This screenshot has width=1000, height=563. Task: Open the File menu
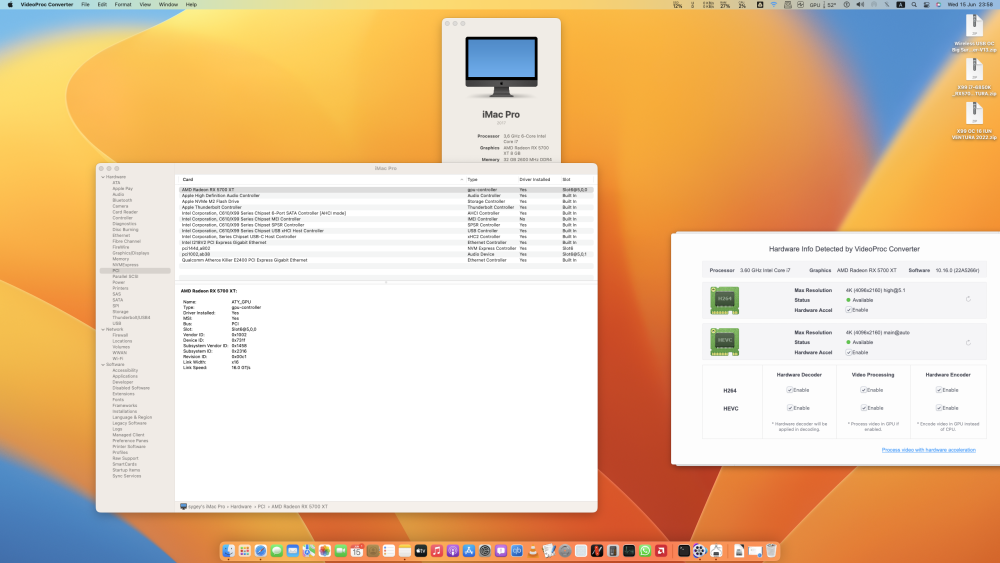pos(85,4)
